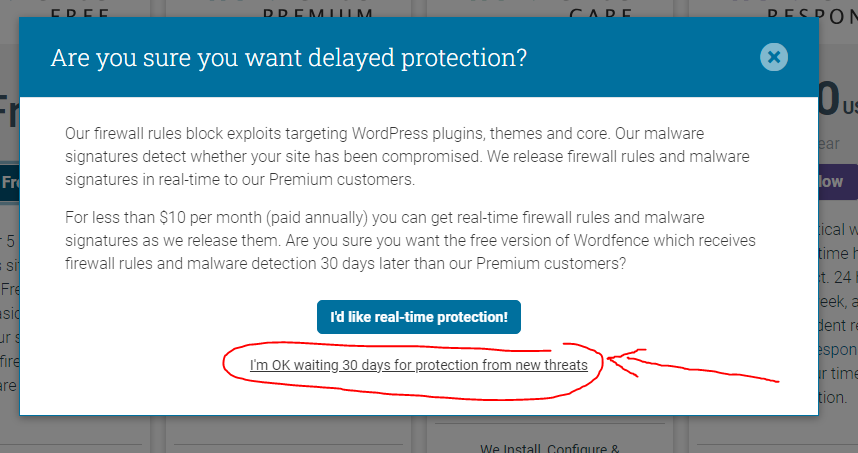This screenshot has width=858, height=453.
Task: Click the hand-drawn red arrow annotation
Action: (x=692, y=365)
